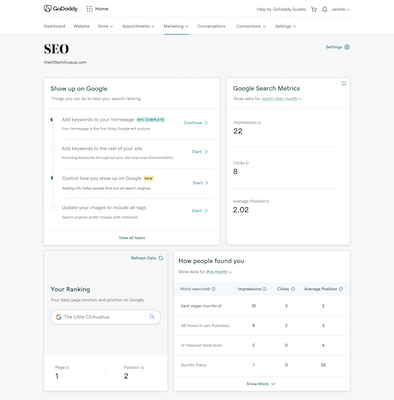Continue adding homepage keywords
Image resolution: width=394 pixels, height=400 pixels.
196,123
